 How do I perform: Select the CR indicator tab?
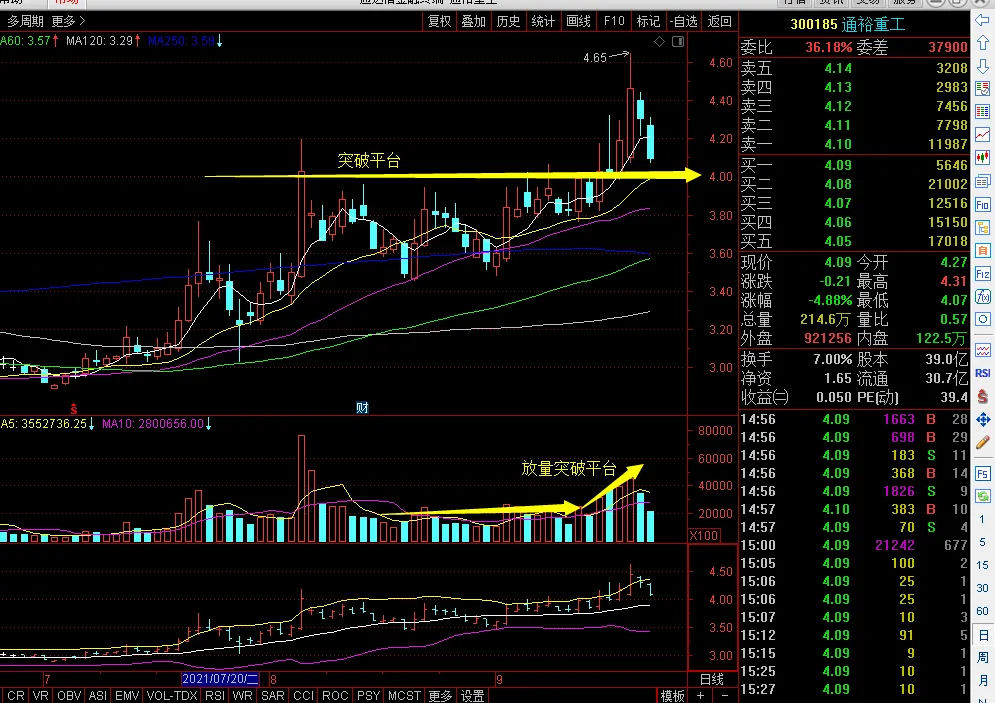pyautogui.click(x=16, y=696)
